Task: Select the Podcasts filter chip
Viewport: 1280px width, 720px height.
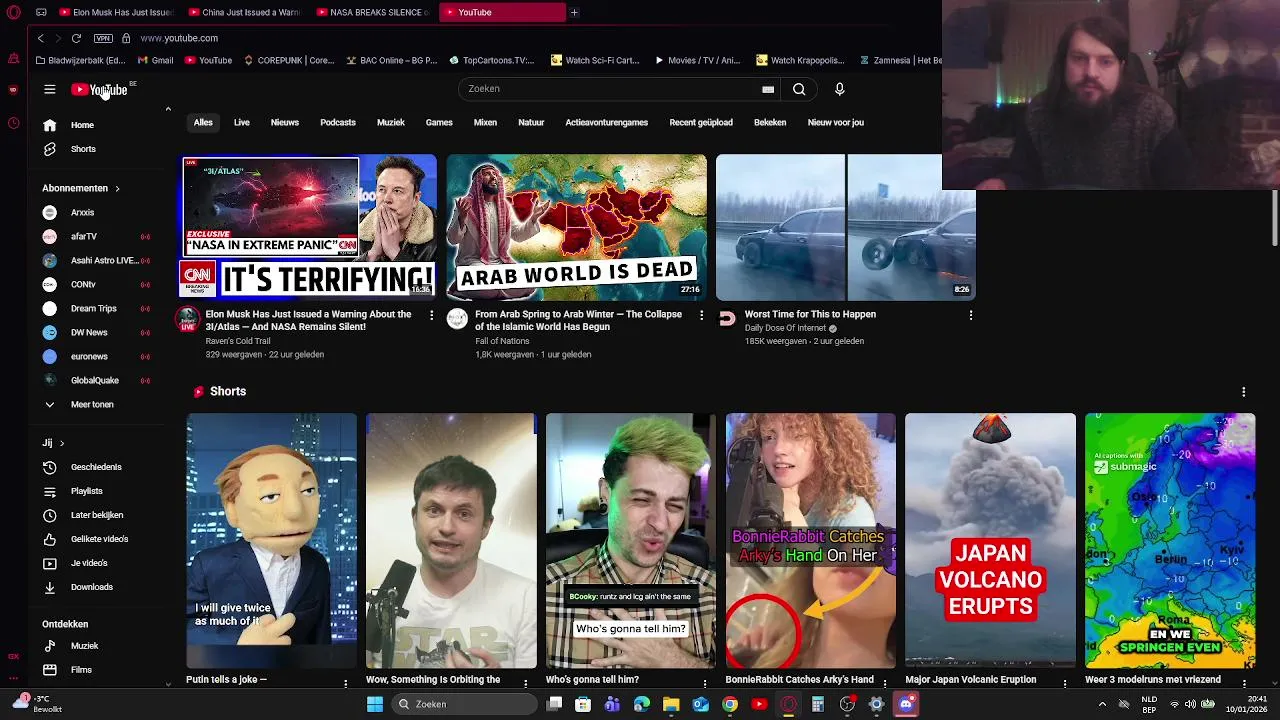Action: click(338, 122)
